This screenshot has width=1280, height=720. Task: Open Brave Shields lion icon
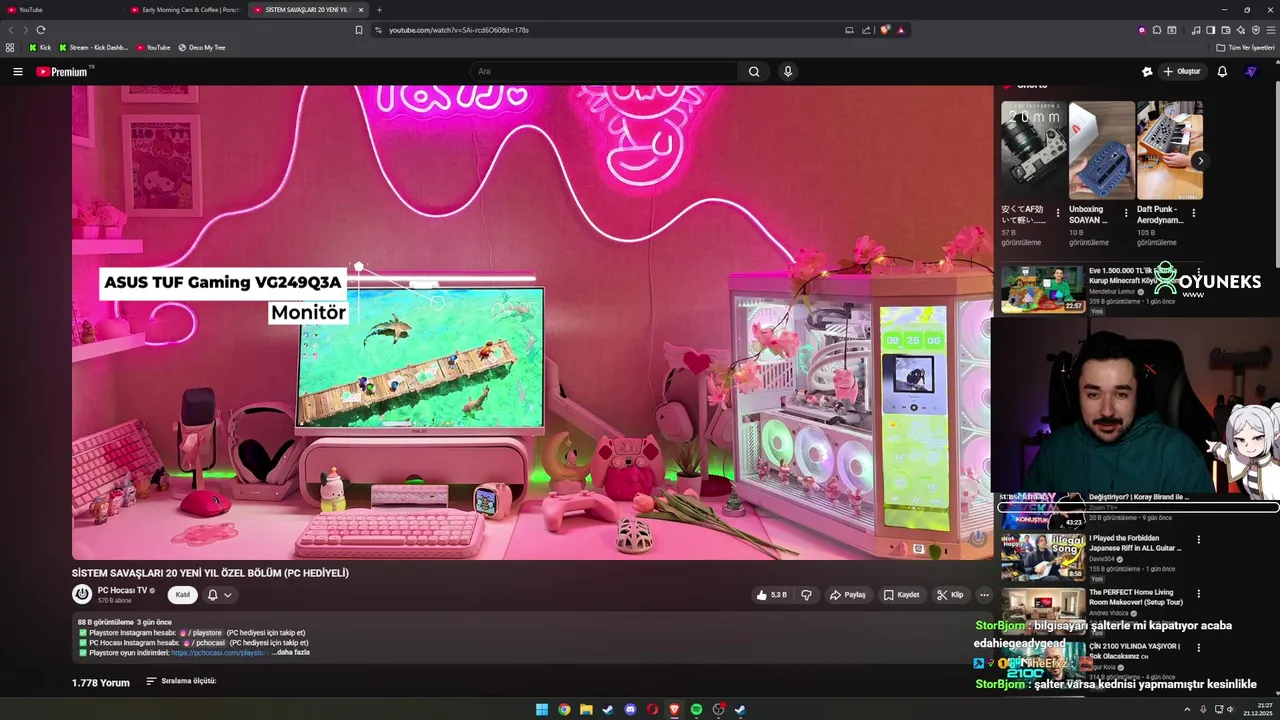[x=885, y=30]
